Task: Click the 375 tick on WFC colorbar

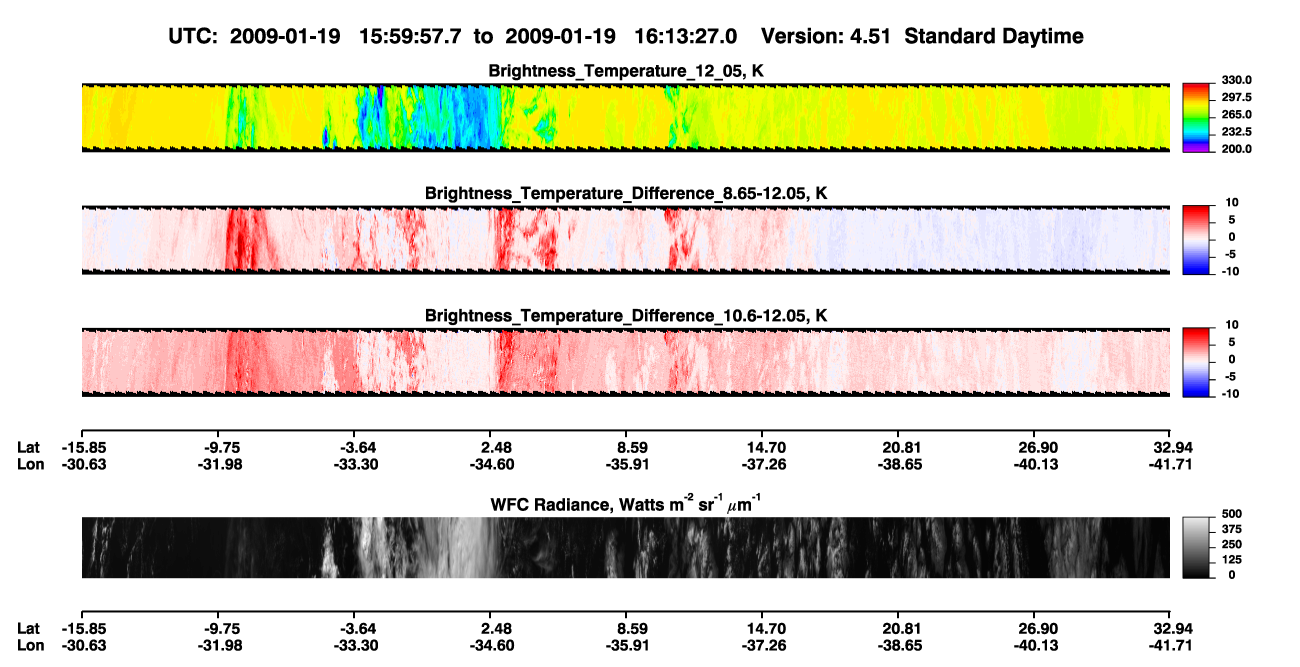Action: (x=1231, y=529)
